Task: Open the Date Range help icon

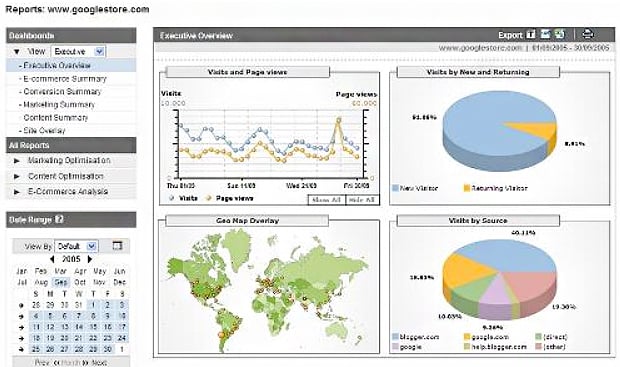Action: [x=59, y=219]
